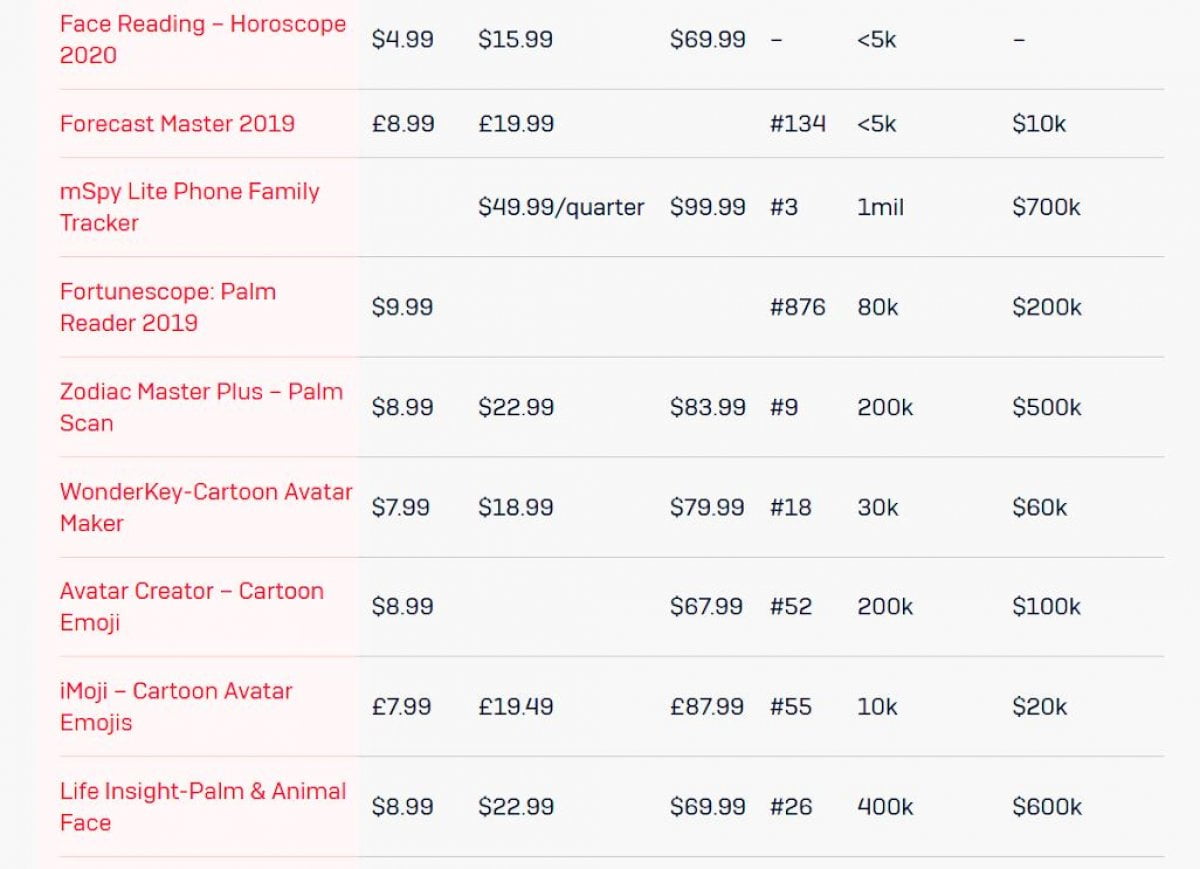The width and height of the screenshot is (1200, 869).
Task: Select the $99.99 price for mSpy
Action: pyautogui.click(x=708, y=207)
